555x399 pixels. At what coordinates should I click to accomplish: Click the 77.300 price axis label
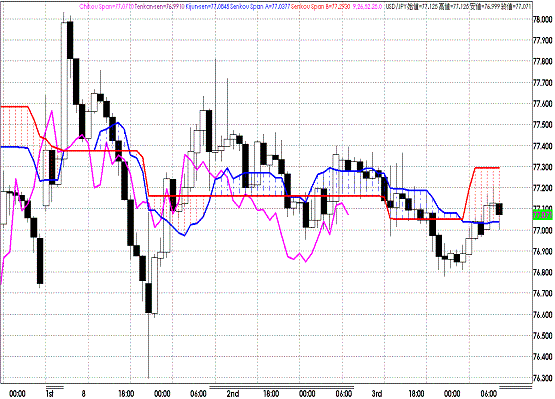tap(542, 167)
